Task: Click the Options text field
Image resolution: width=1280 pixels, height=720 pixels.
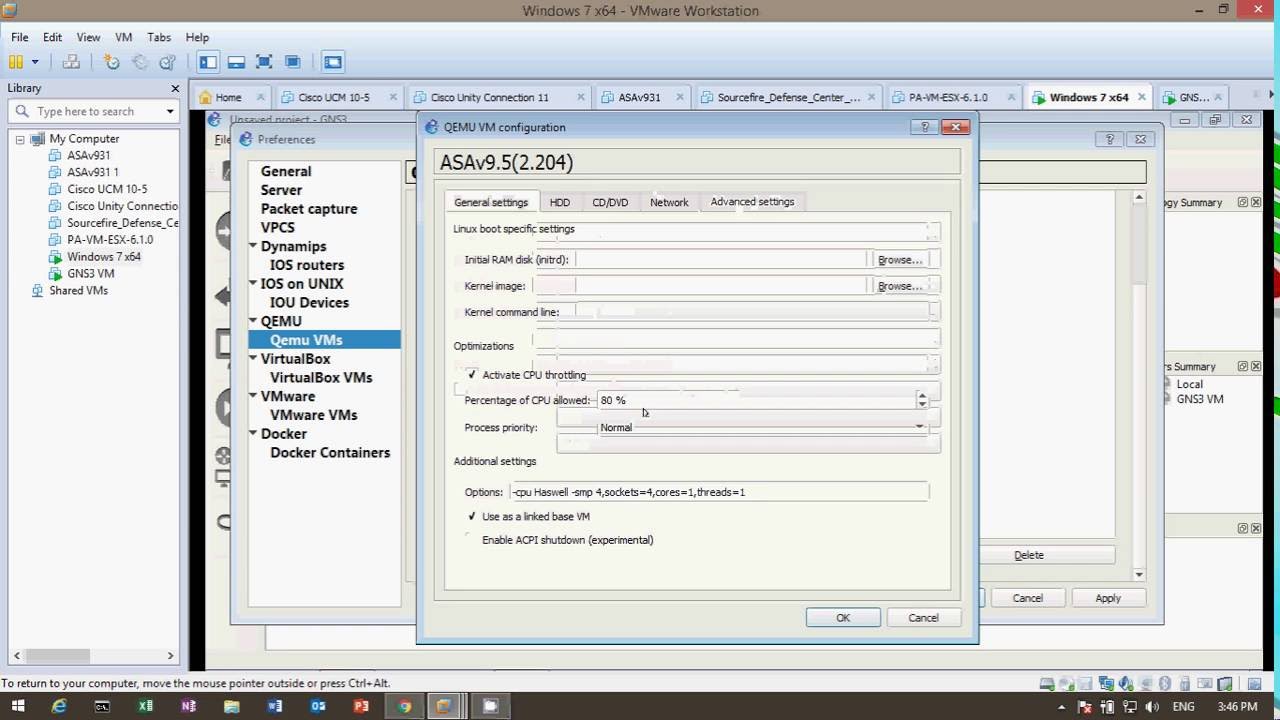Action: 719,492
